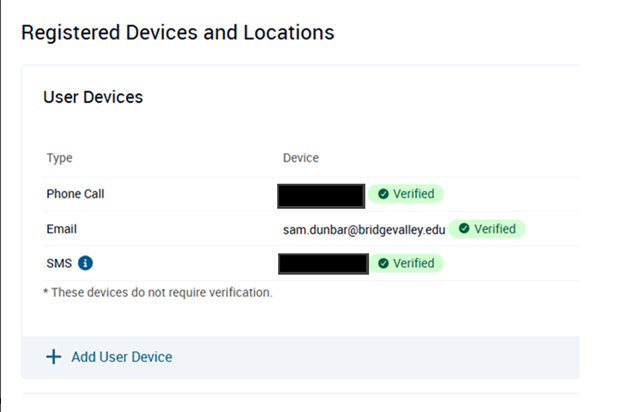
Task: Click the User Devices section heading
Action: pos(93,97)
